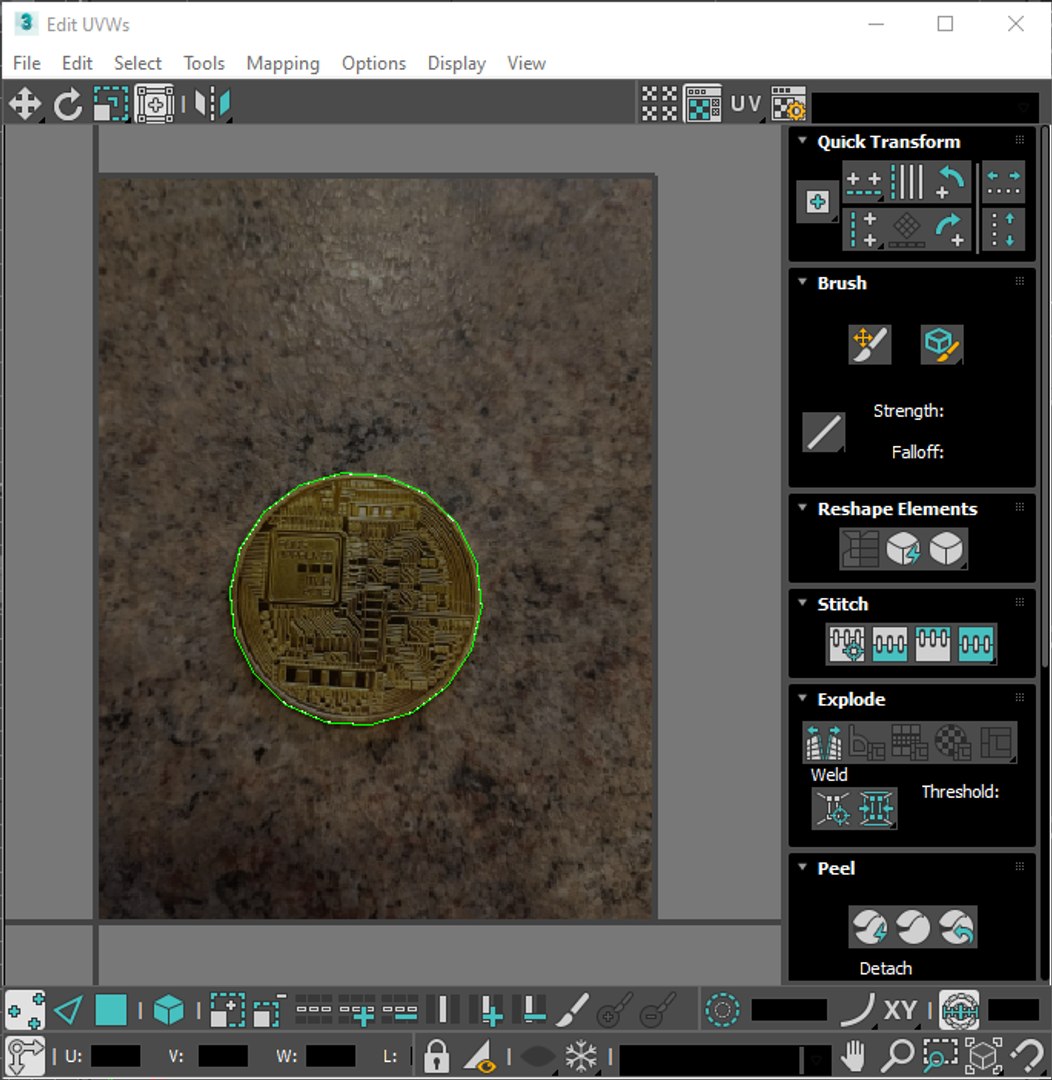Toggle the Show Map display button
Image resolution: width=1052 pixels, height=1080 pixels.
coord(703,104)
